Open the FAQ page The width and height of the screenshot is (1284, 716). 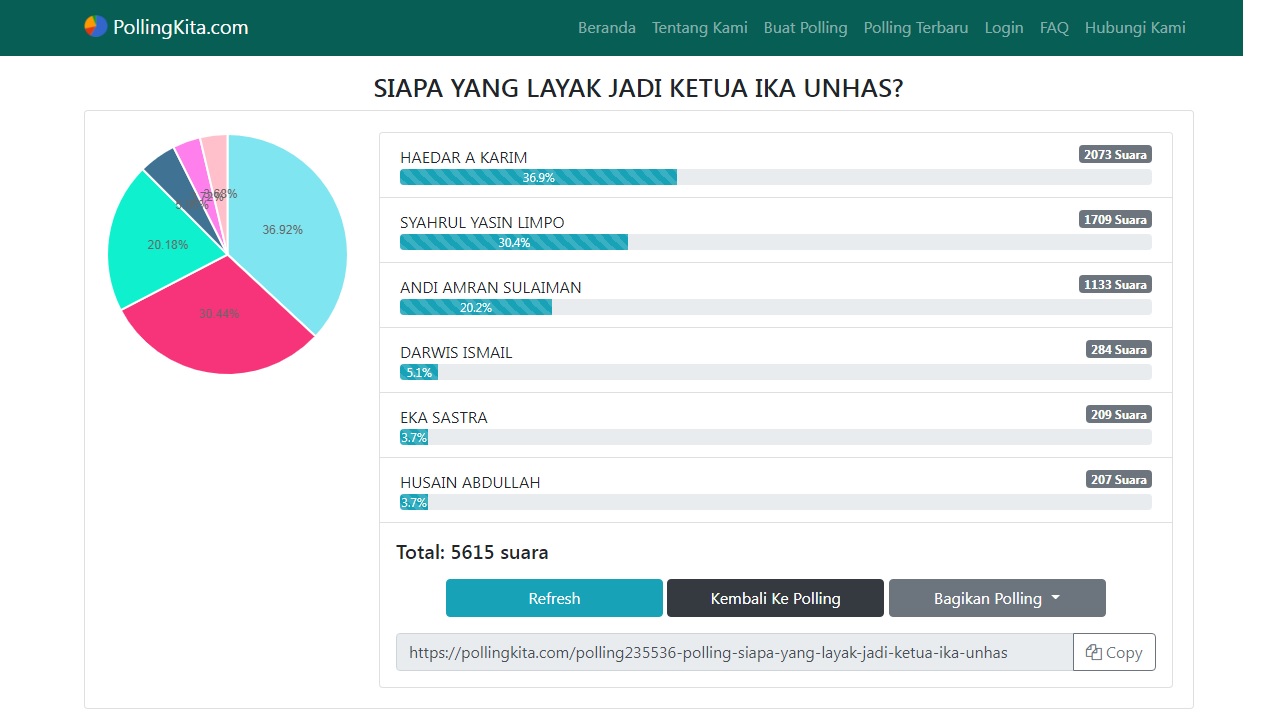pyautogui.click(x=1054, y=28)
